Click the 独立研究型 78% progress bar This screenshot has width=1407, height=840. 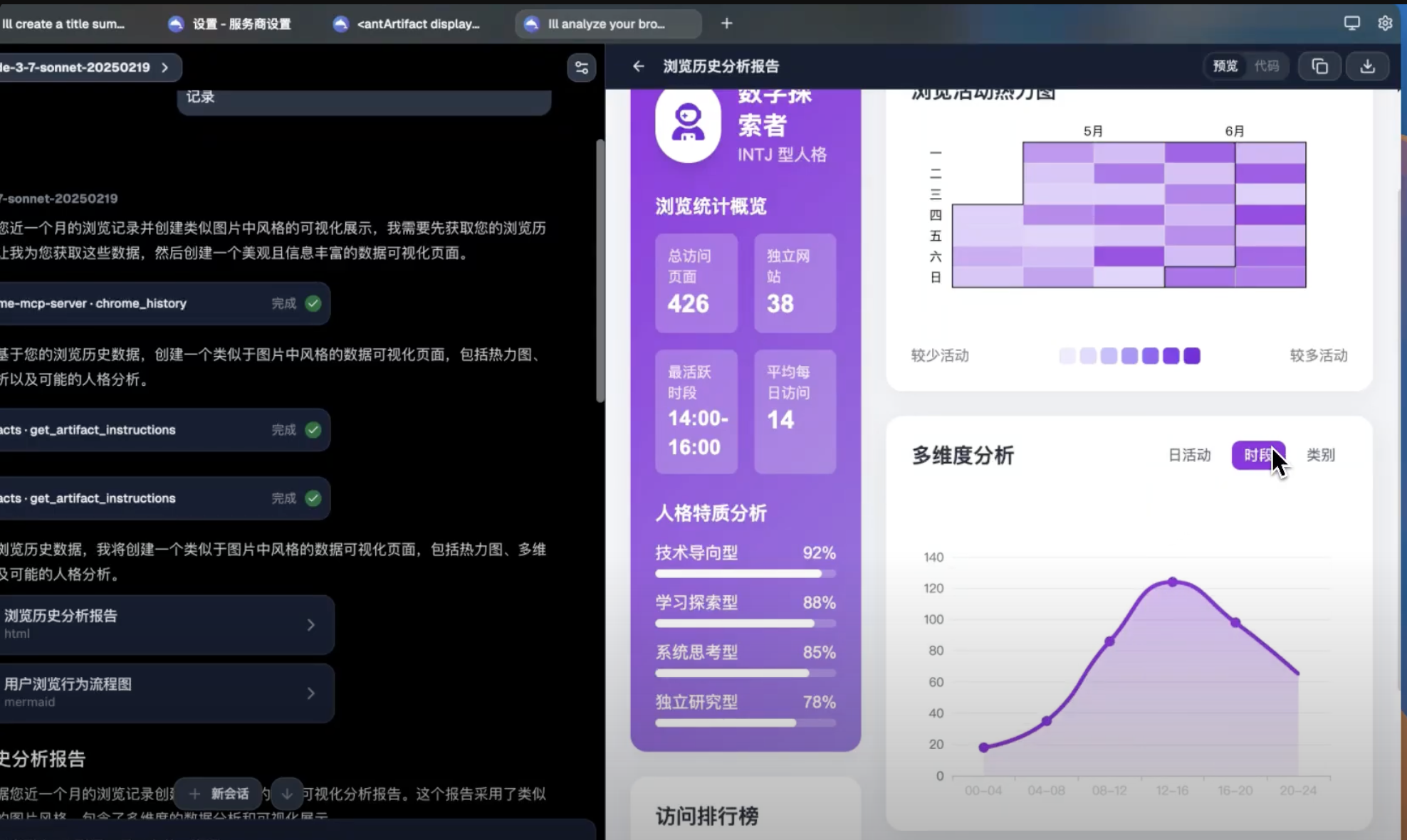pos(746,723)
